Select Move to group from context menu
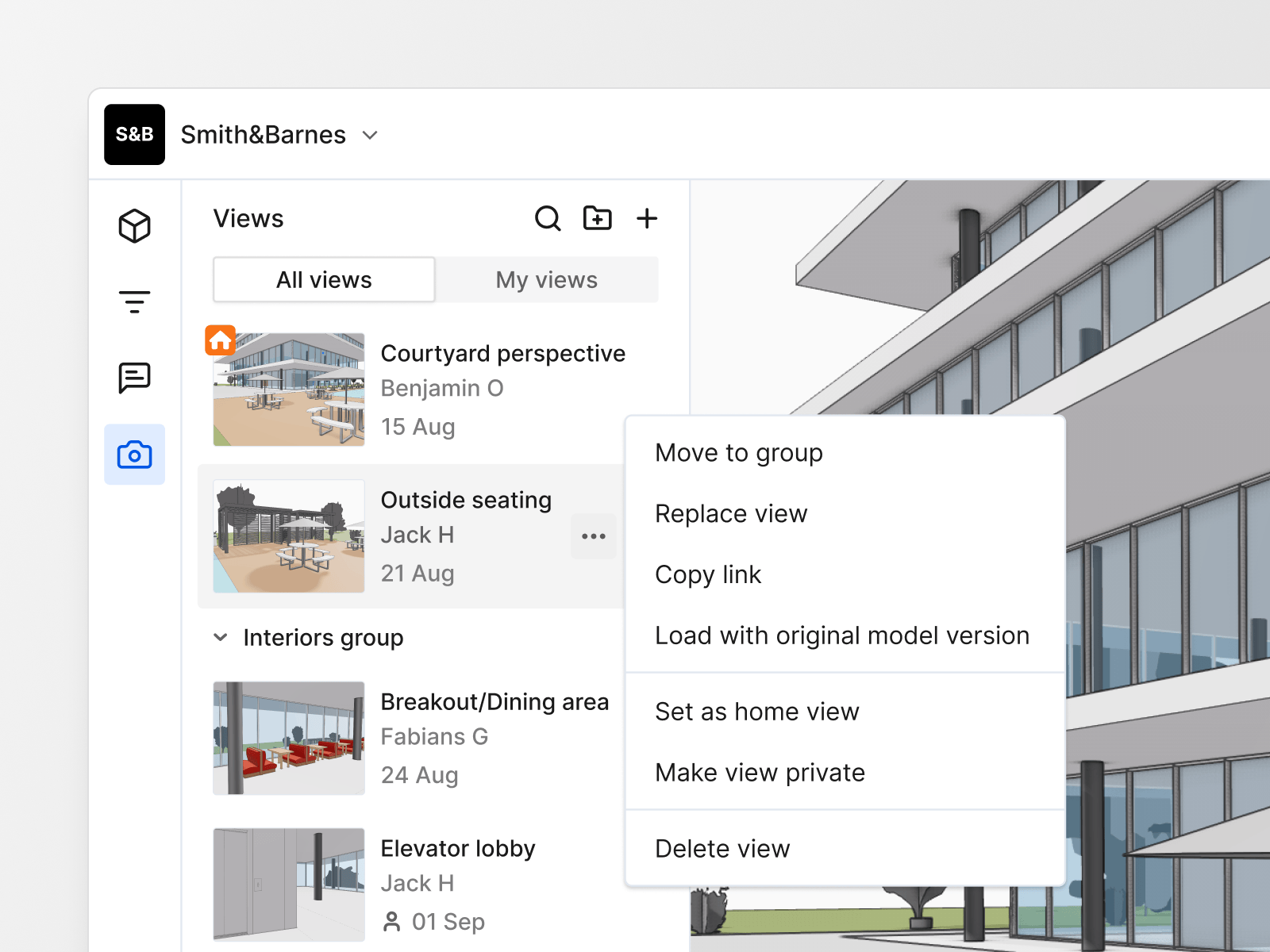Viewport: 1270px width, 952px height. pyautogui.click(x=738, y=452)
